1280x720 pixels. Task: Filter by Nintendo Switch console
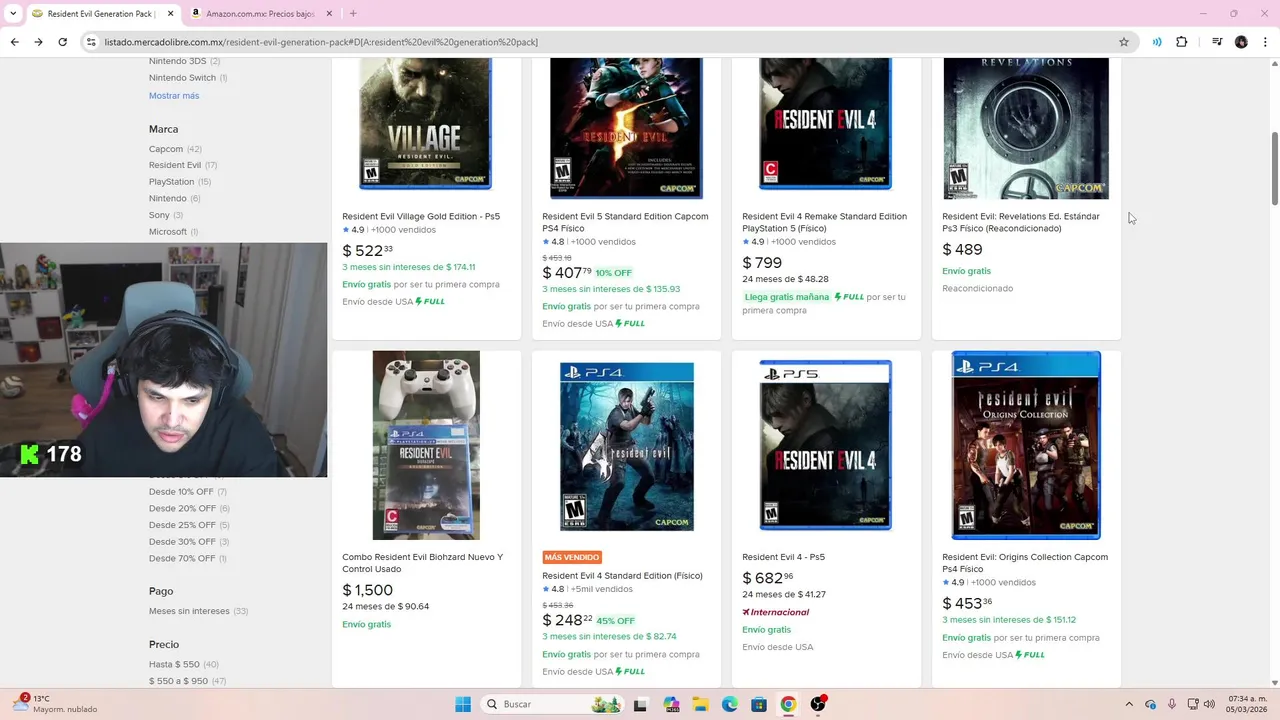point(182,77)
